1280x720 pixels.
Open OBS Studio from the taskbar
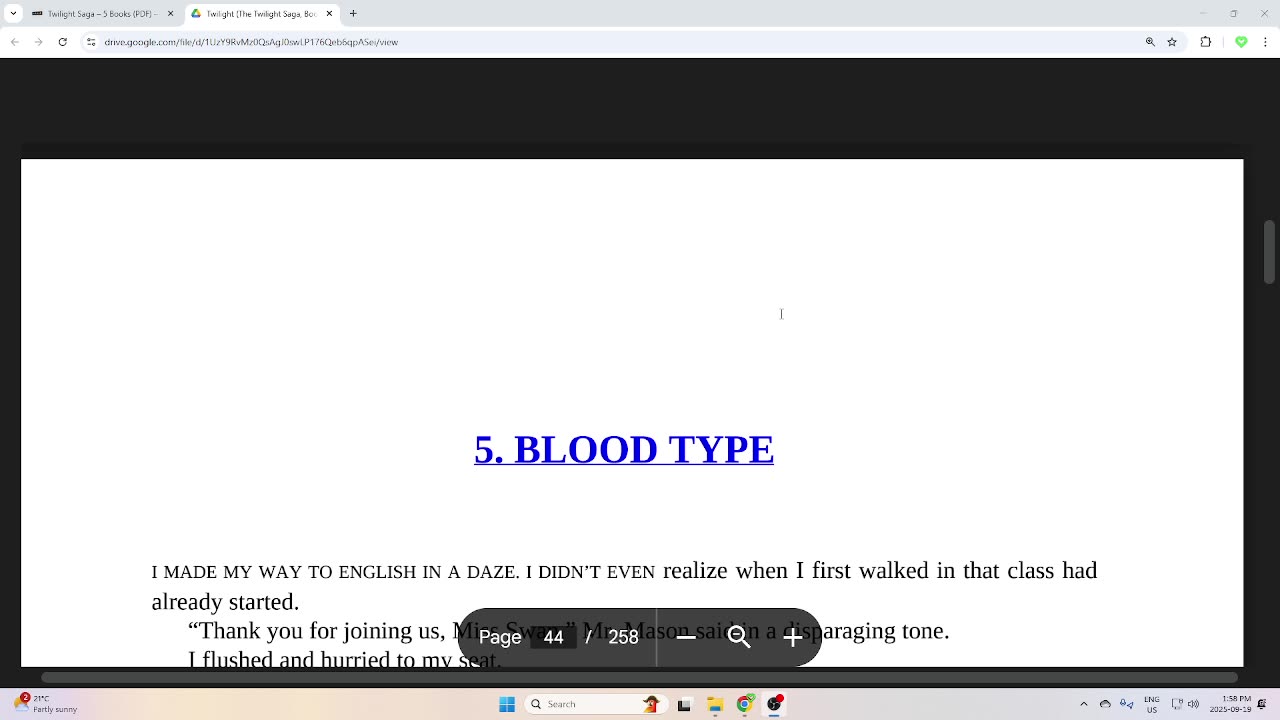tap(775, 704)
